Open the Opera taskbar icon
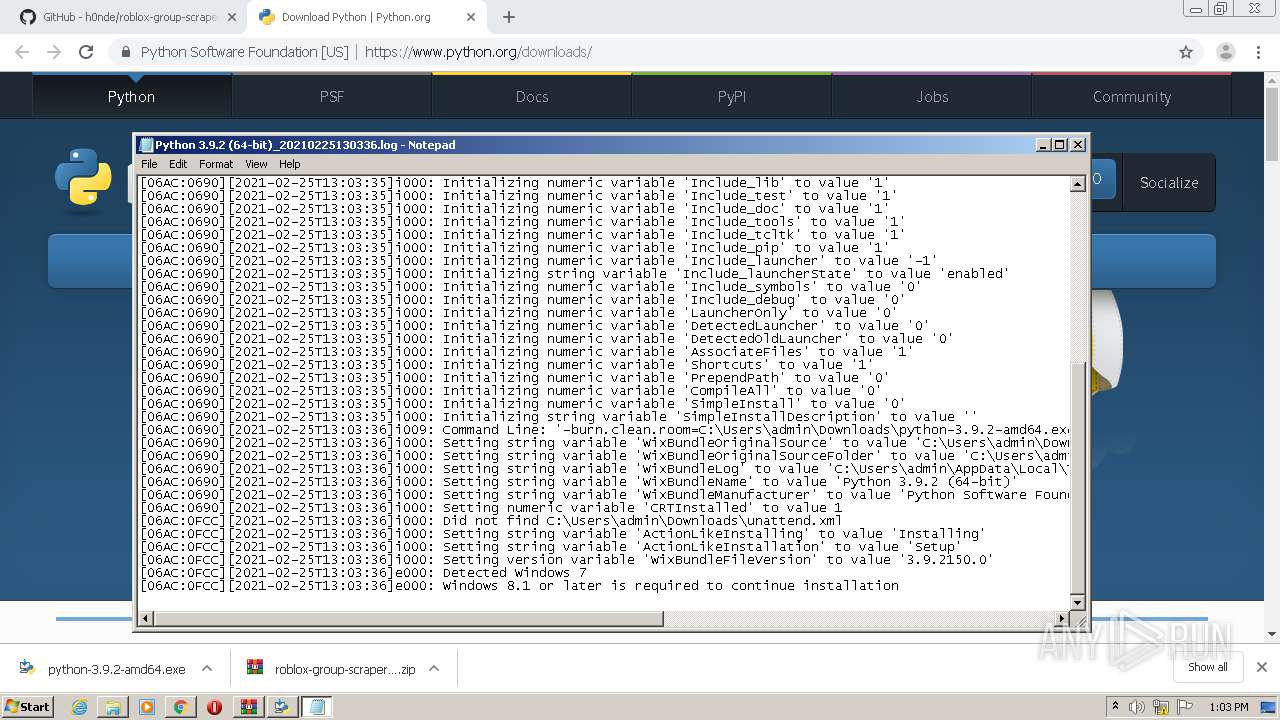 214,707
